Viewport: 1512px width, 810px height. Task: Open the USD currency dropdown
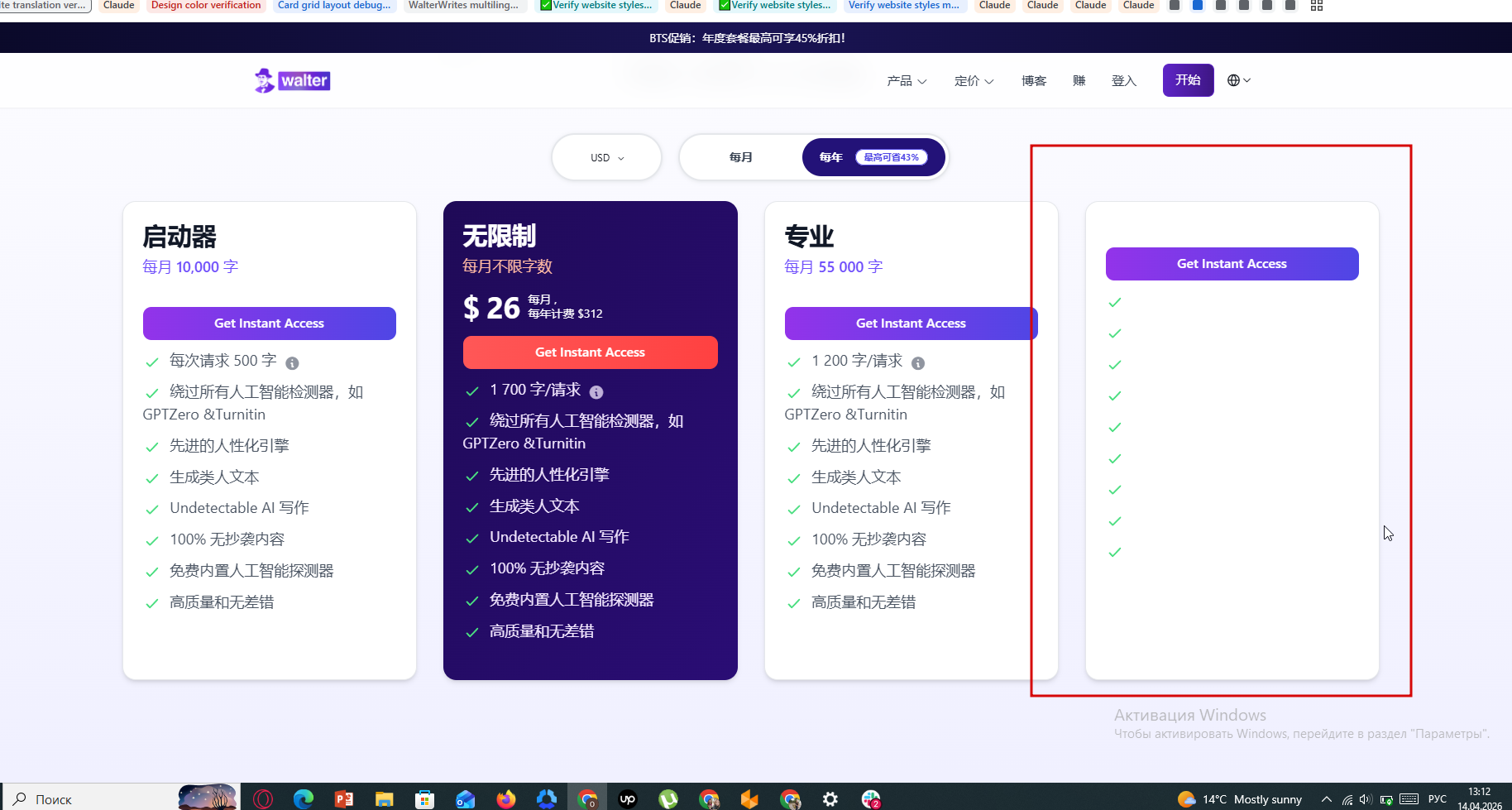click(607, 157)
